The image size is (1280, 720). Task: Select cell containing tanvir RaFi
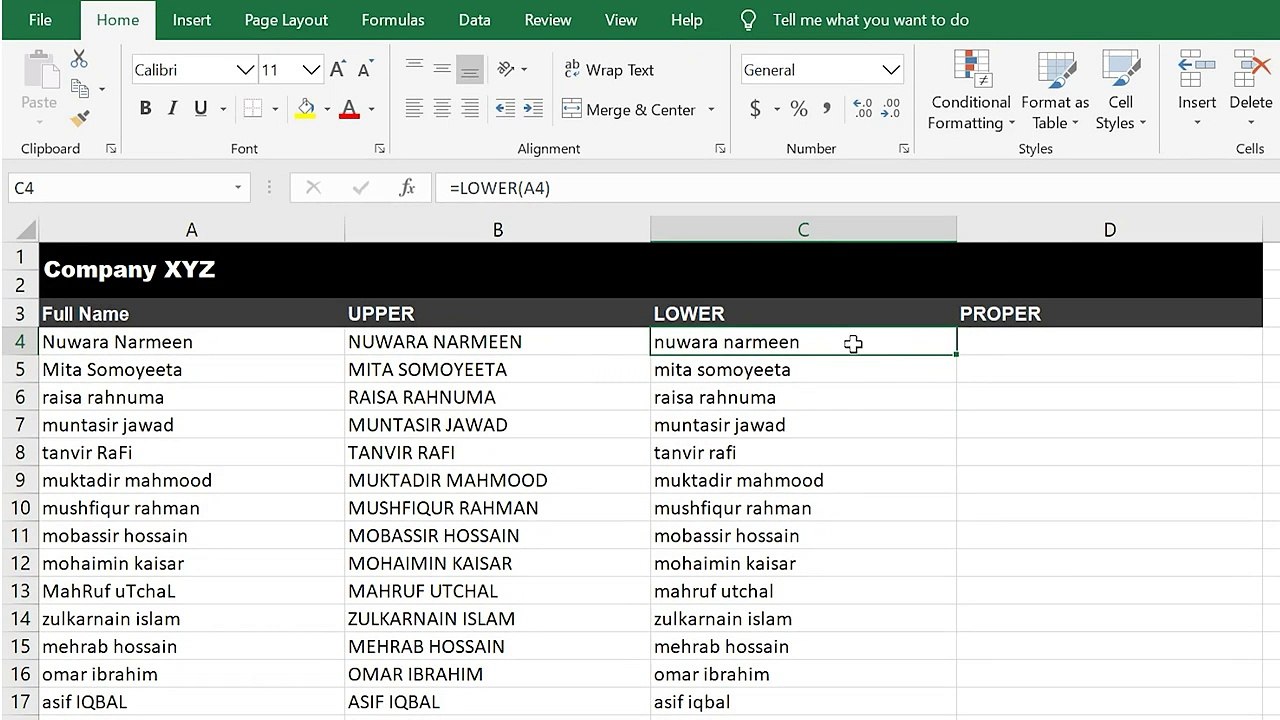[x=191, y=453]
